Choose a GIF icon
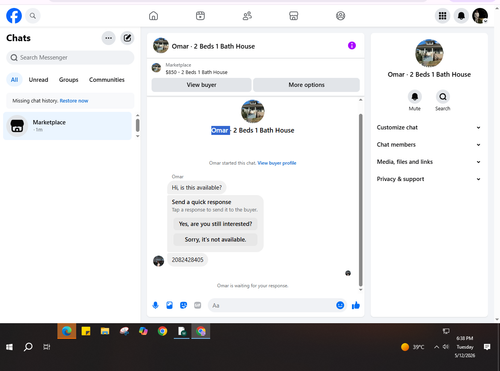The height and width of the screenshot is (371, 500). click(x=198, y=305)
